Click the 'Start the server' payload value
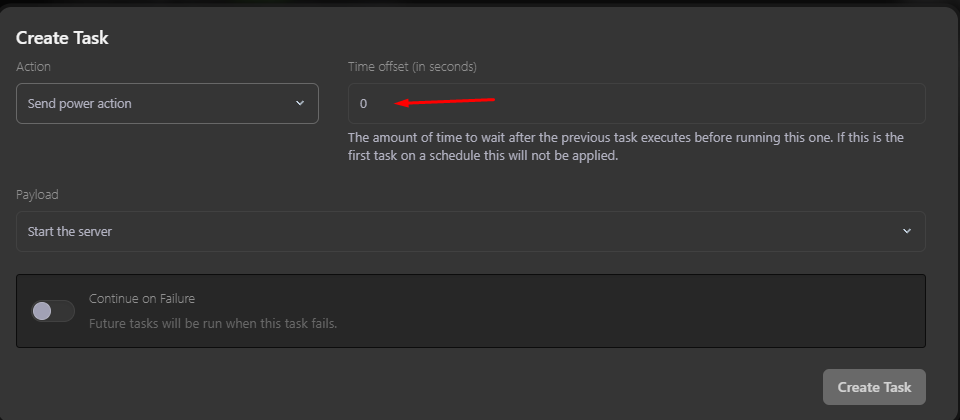Image resolution: width=960 pixels, height=420 pixels. (x=70, y=231)
